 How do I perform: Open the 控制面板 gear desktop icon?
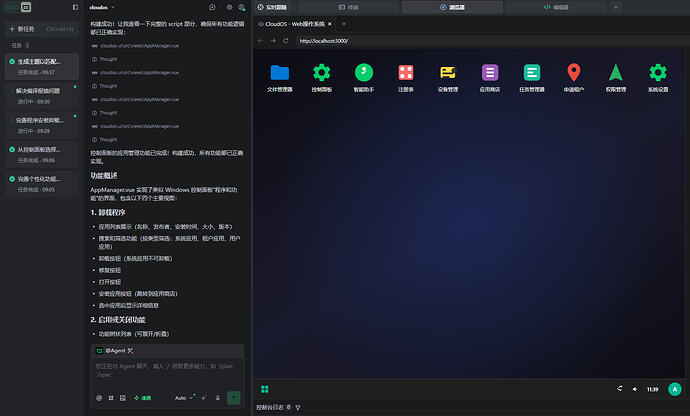click(322, 77)
